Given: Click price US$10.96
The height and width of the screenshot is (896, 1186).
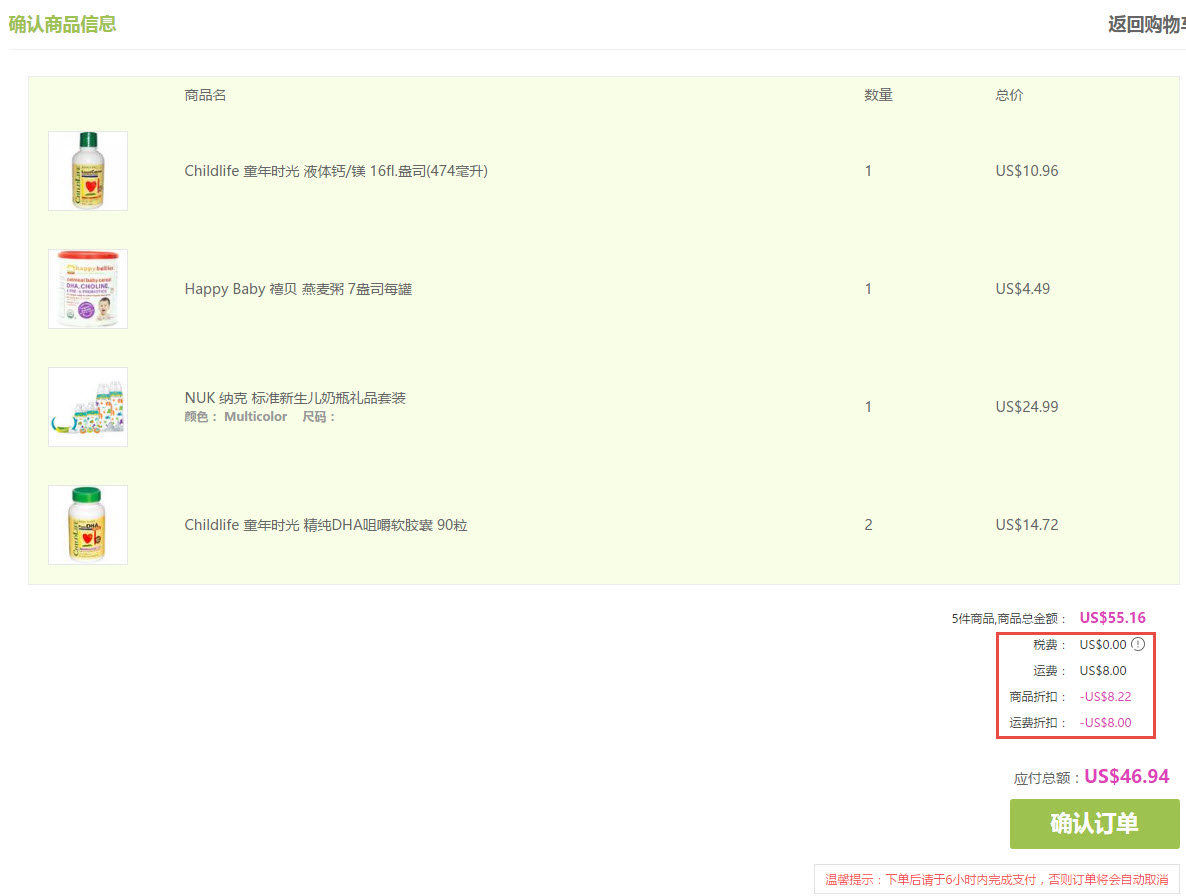Looking at the screenshot, I should 1026,171.
